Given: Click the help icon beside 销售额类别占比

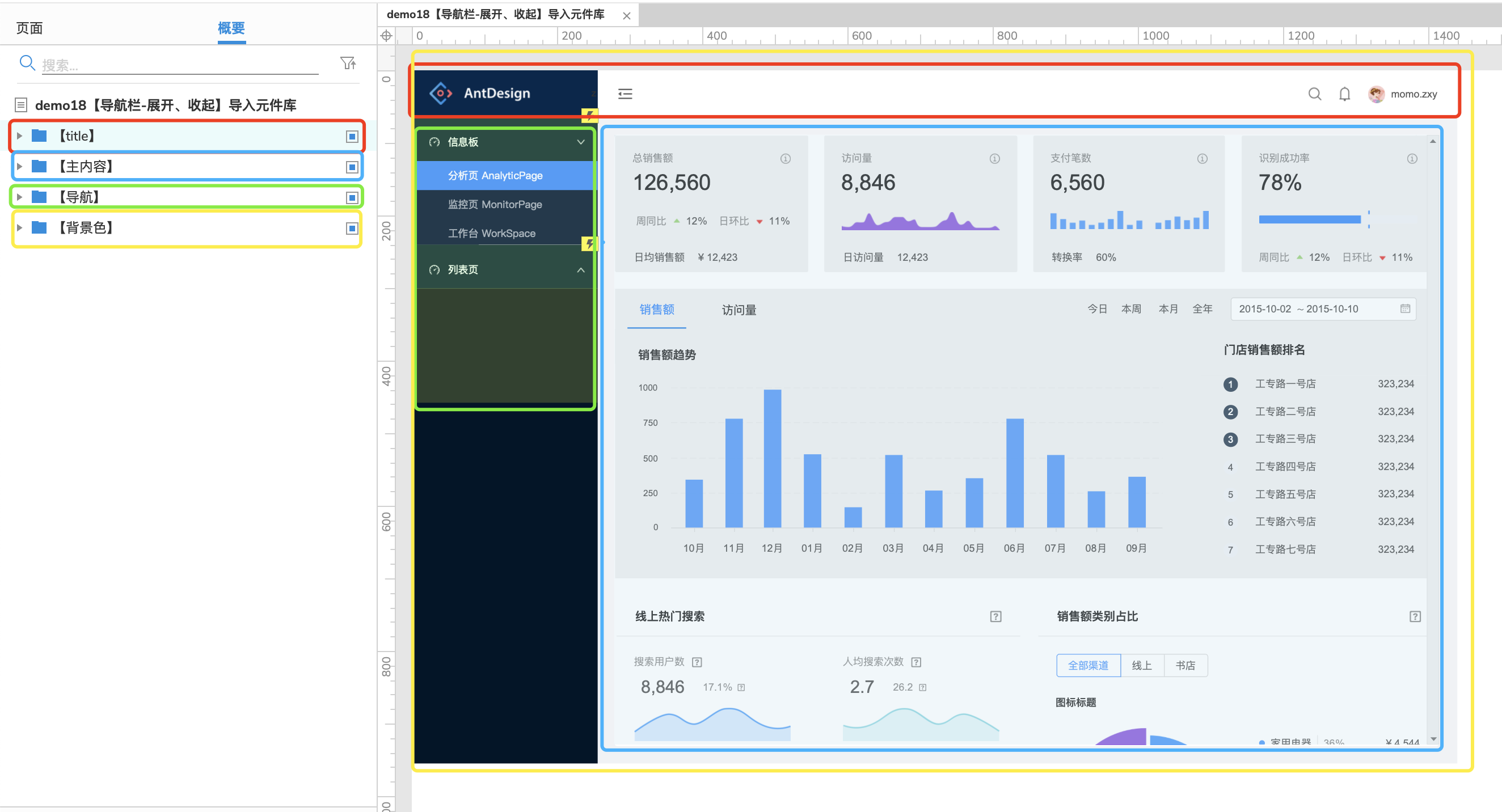Looking at the screenshot, I should click(1415, 617).
